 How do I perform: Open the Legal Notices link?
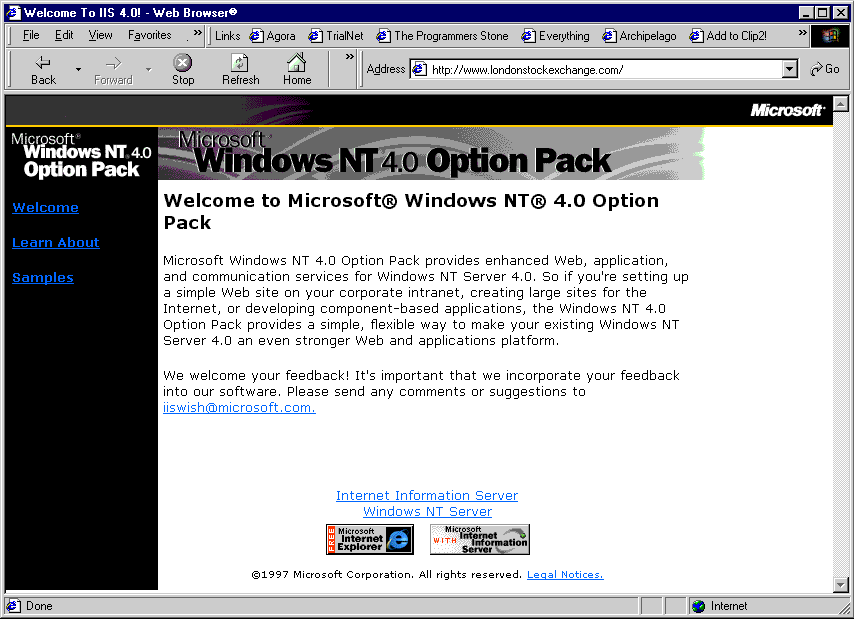point(565,574)
